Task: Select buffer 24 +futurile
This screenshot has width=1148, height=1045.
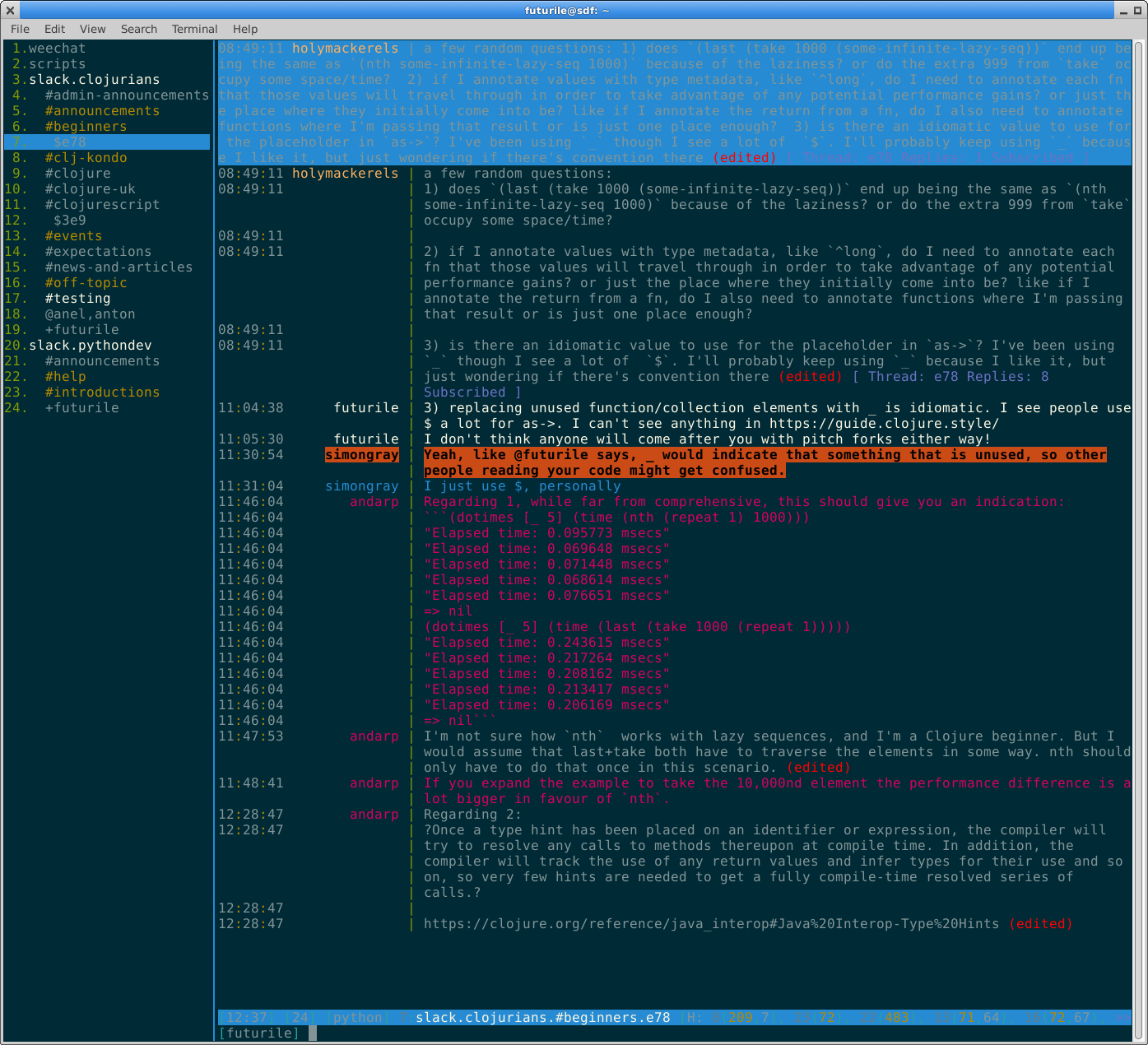Action: [x=81, y=408]
